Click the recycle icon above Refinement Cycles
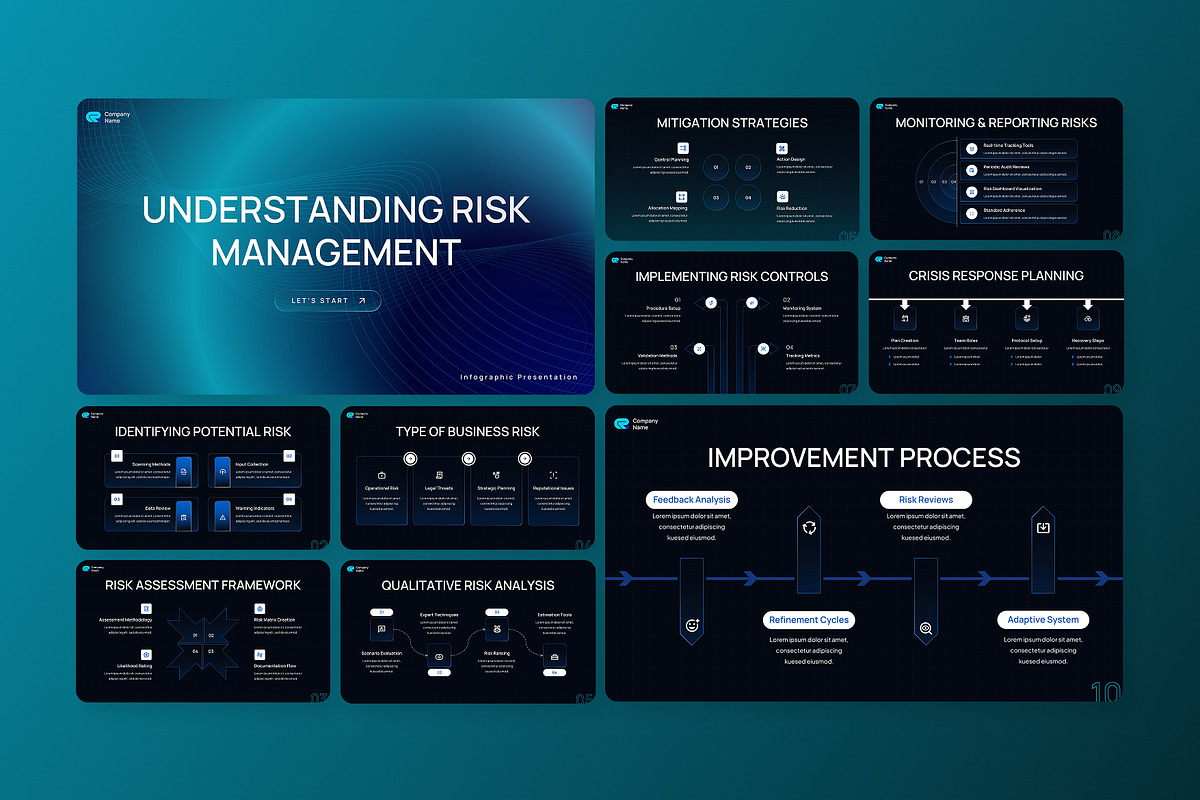 pos(809,526)
